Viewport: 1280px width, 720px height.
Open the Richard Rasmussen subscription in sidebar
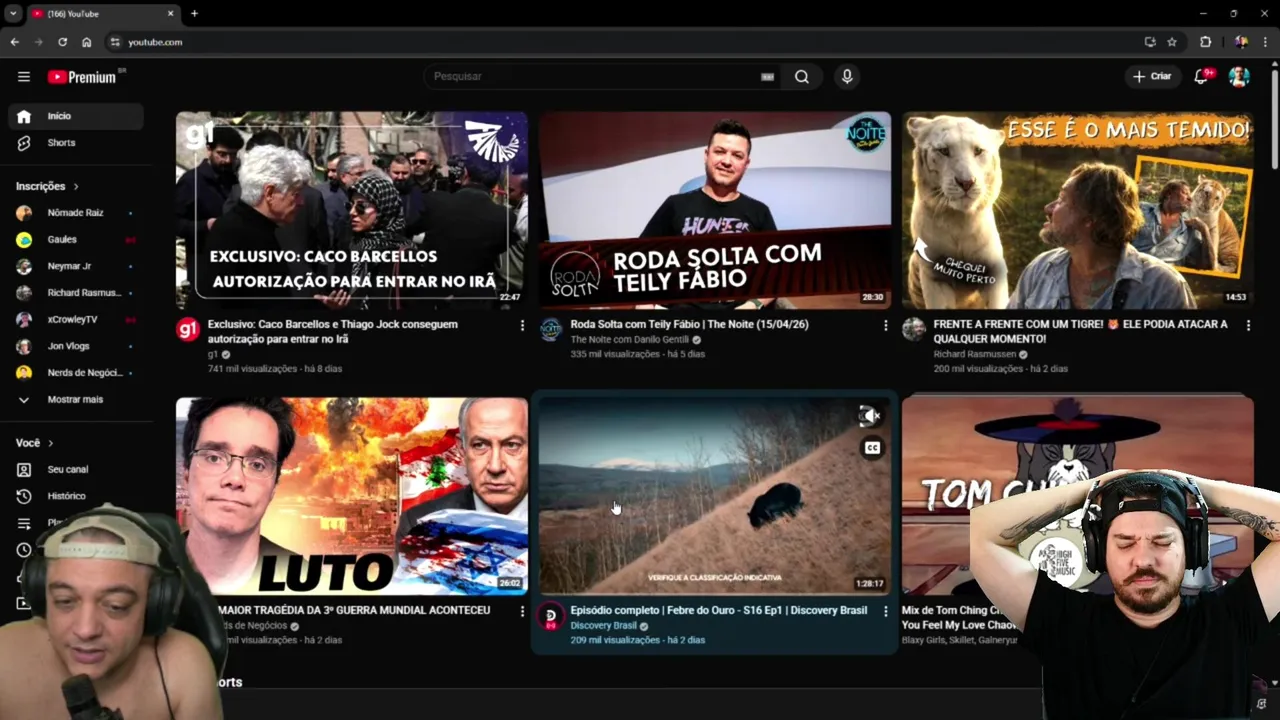76,293
